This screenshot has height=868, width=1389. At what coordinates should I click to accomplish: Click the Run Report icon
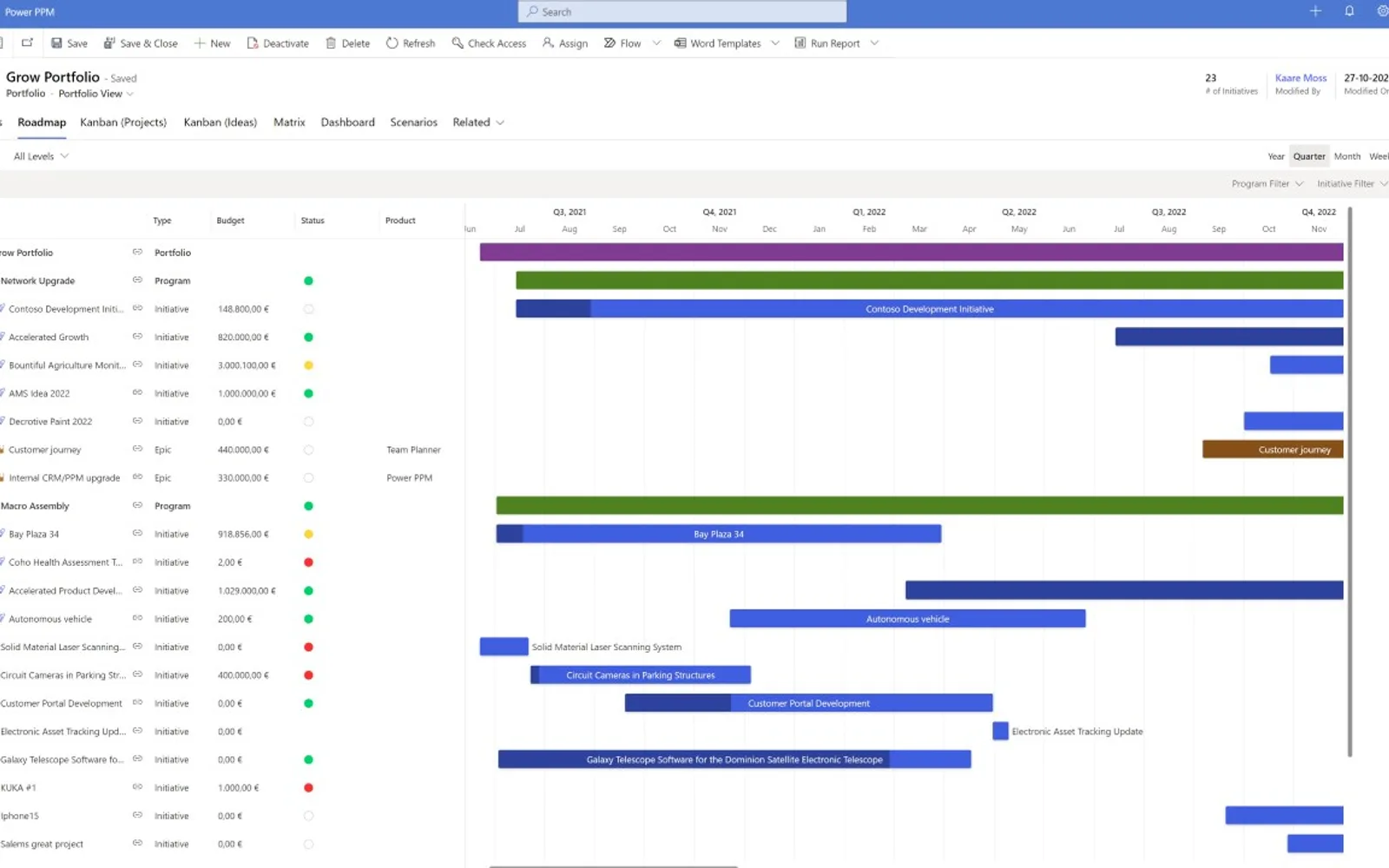(x=800, y=43)
